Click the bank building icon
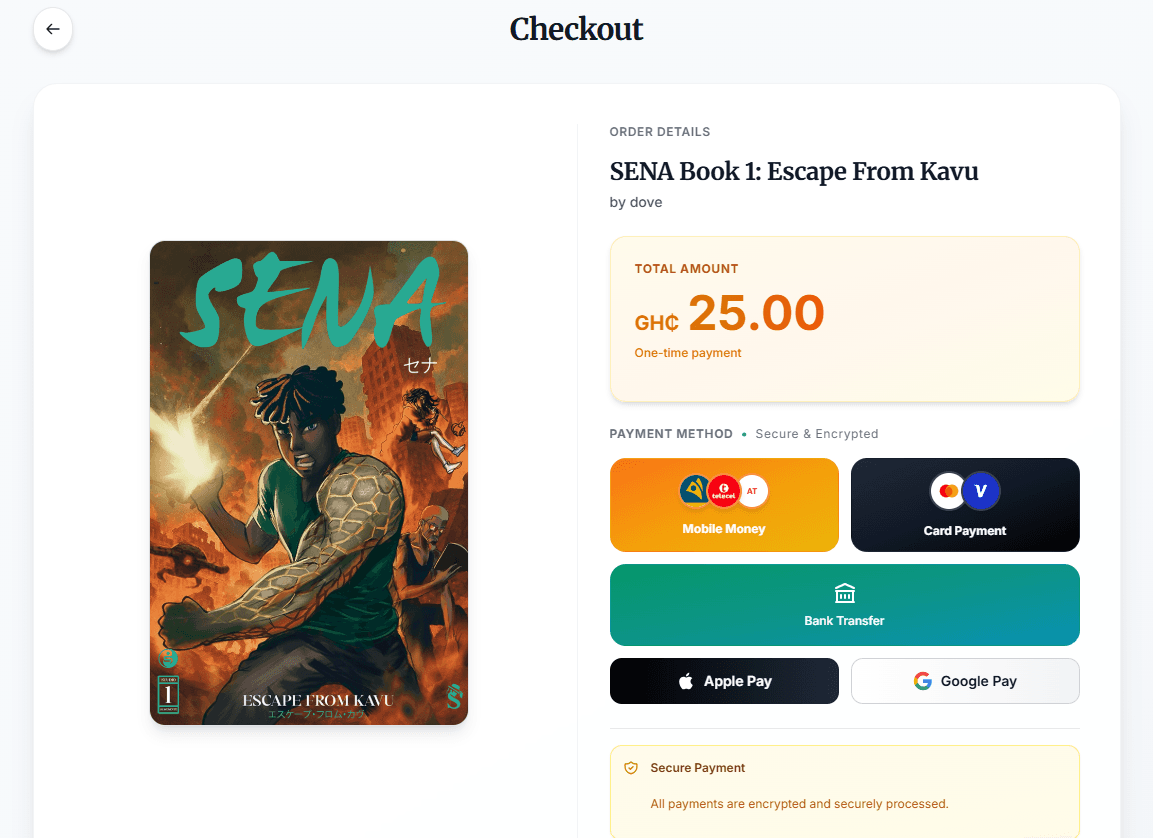 [845, 594]
